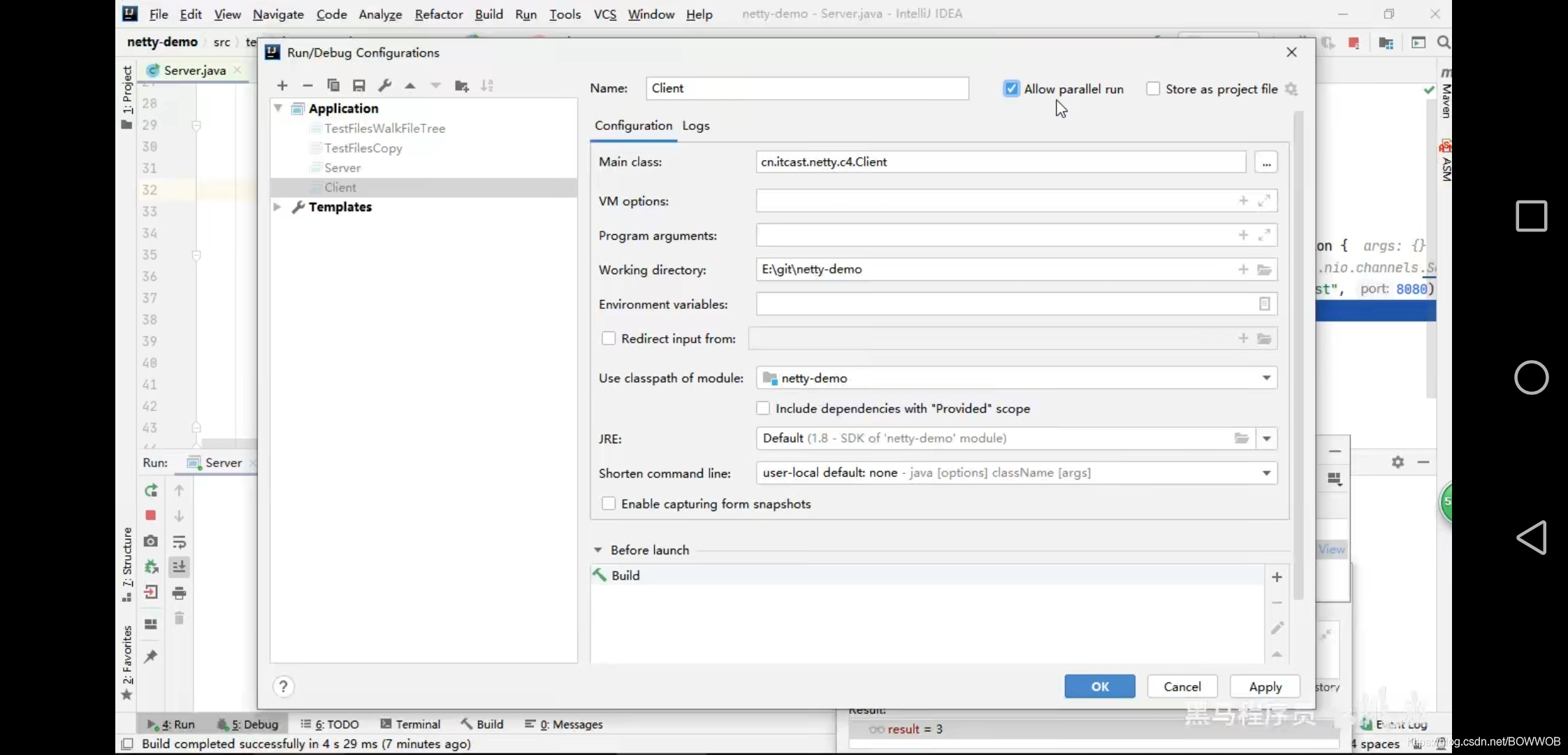This screenshot has height=755, width=1568.
Task: Select the Configuration tab
Action: click(x=633, y=126)
